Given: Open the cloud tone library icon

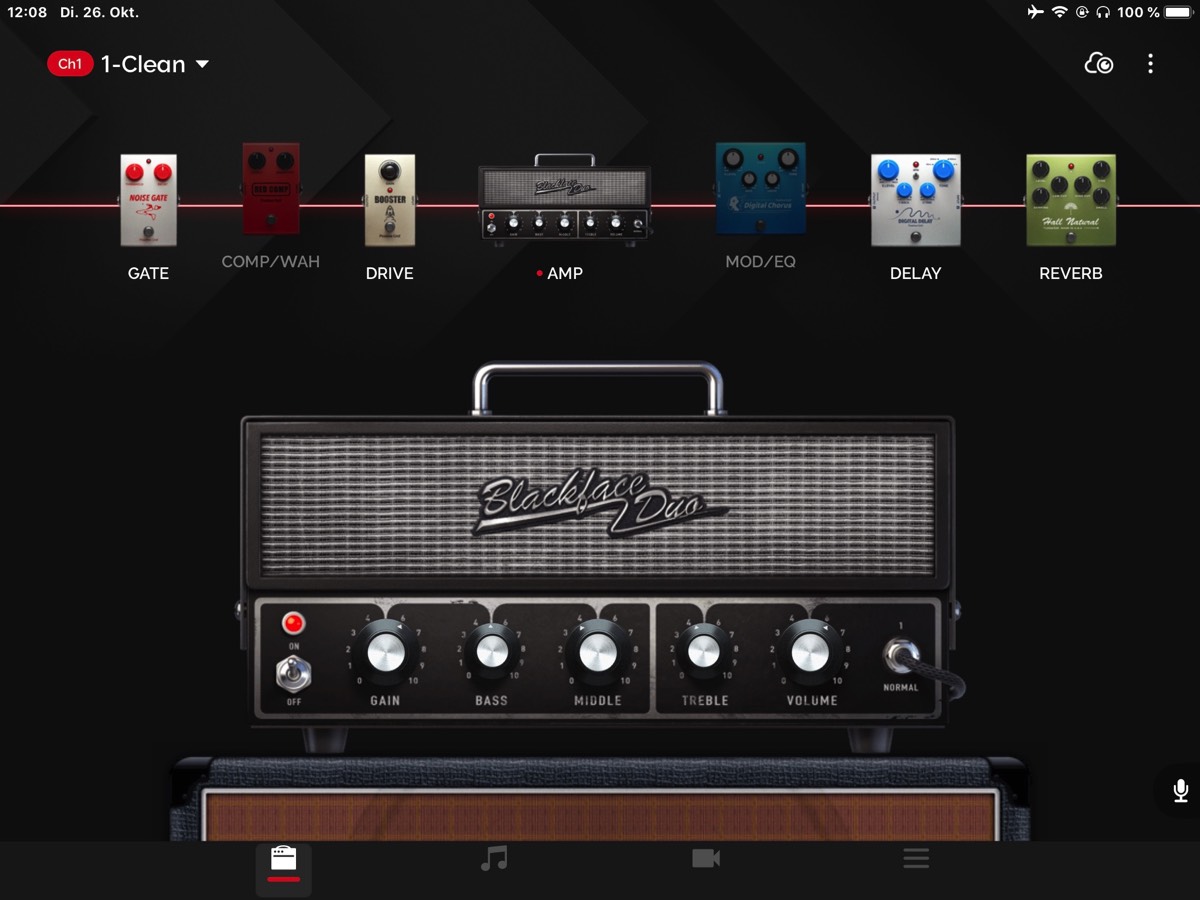Looking at the screenshot, I should [x=1099, y=64].
